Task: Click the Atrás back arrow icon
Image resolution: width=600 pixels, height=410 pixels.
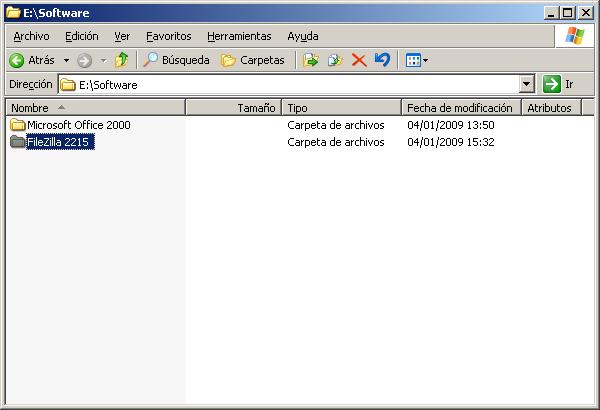Action: click(17, 60)
